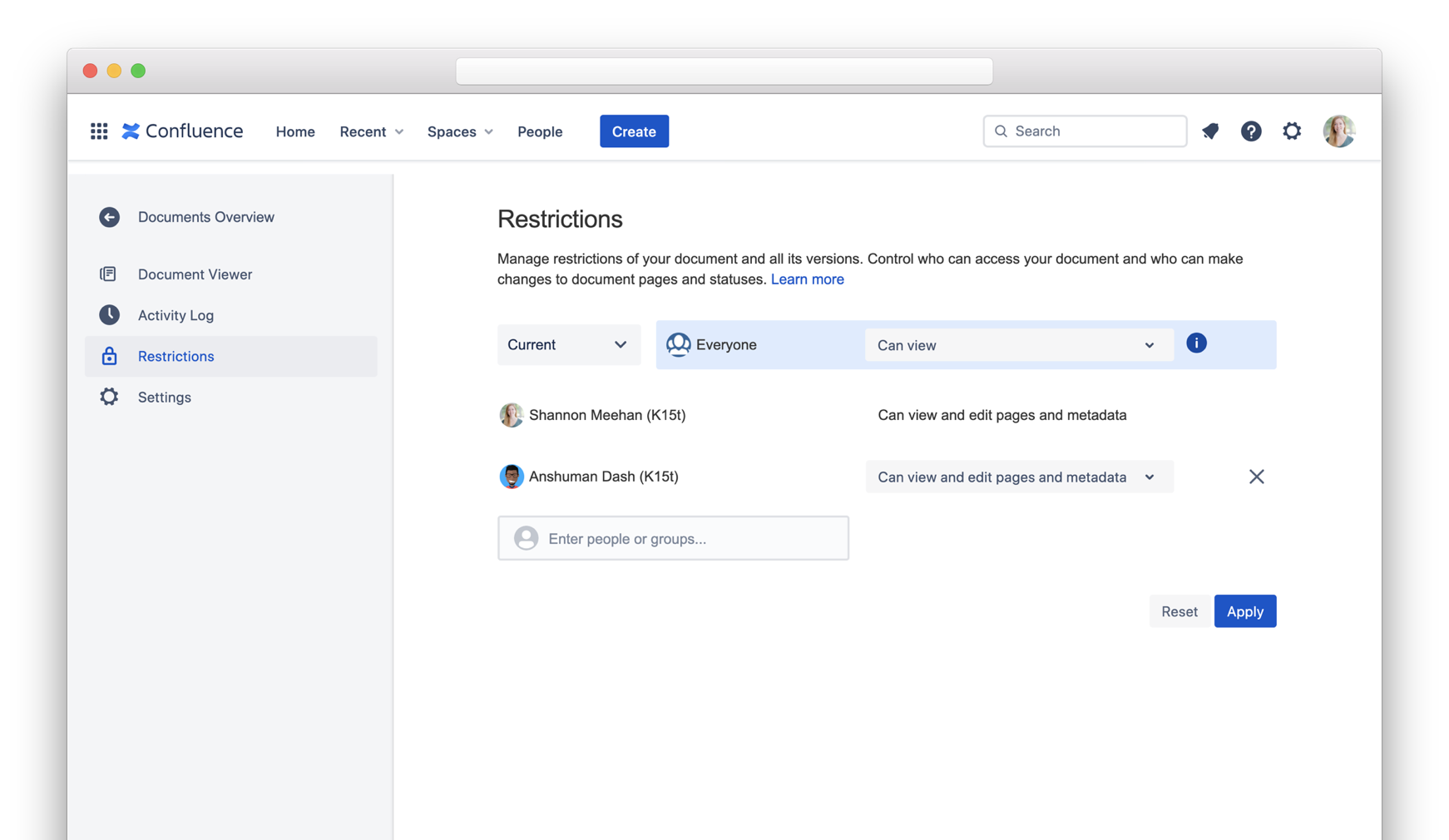This screenshot has height=840, width=1449.
Task: Expand the Current version dropdown
Action: pyautogui.click(x=568, y=345)
